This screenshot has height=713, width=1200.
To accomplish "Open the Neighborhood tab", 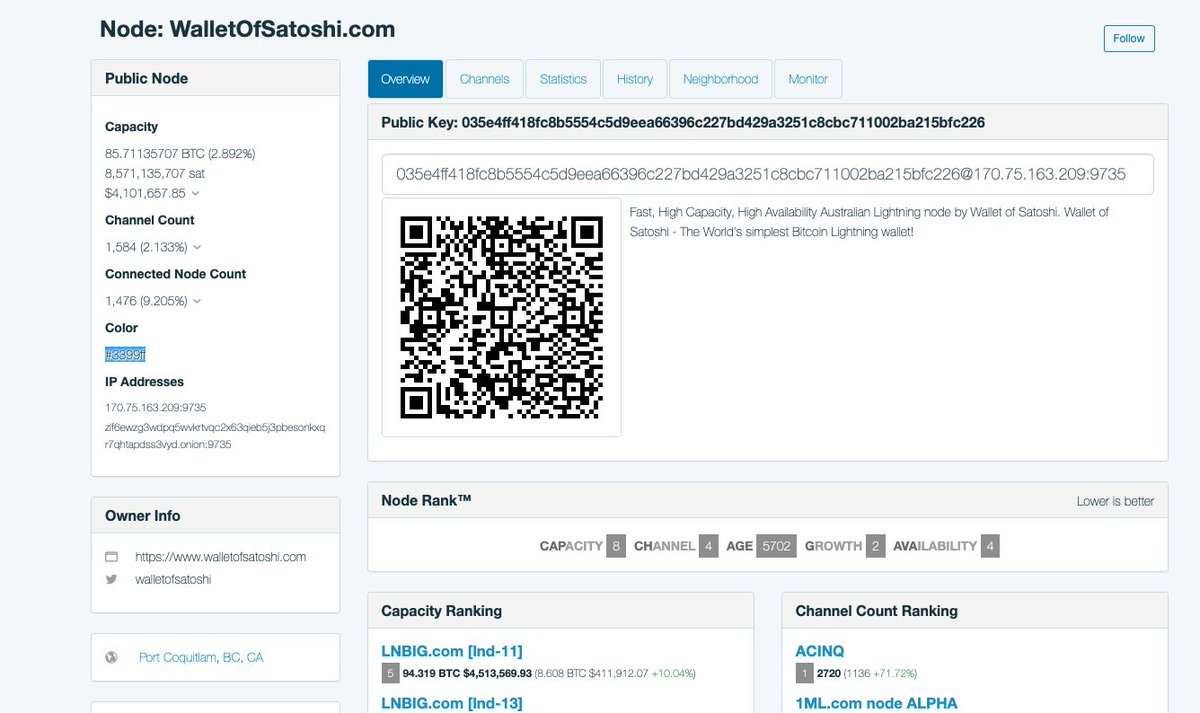I will coord(720,79).
